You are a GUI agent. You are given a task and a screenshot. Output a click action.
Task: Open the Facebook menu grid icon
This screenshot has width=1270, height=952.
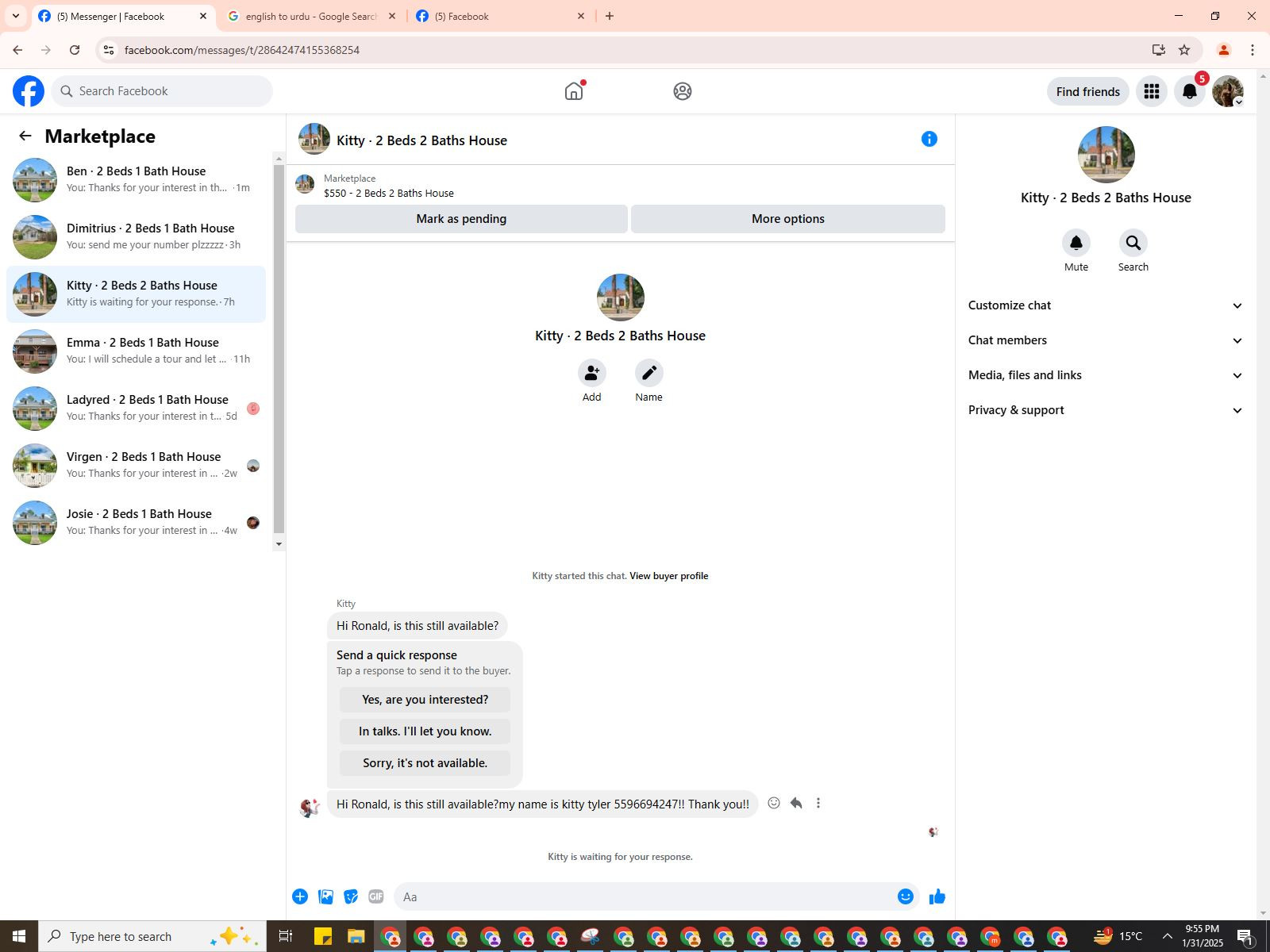tap(1152, 91)
